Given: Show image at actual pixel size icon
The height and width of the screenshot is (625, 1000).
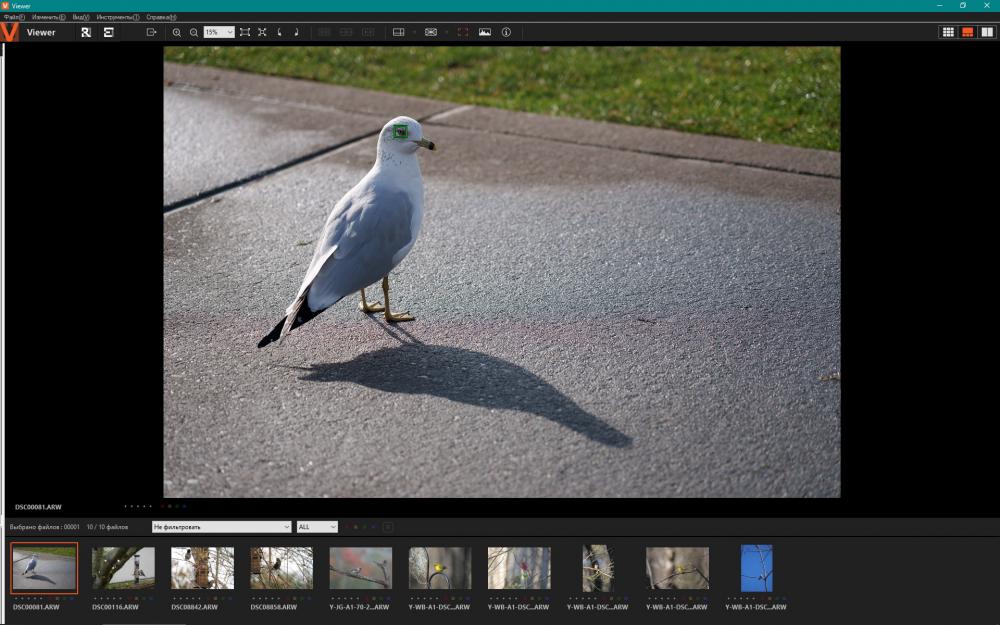Looking at the screenshot, I should coord(262,32).
